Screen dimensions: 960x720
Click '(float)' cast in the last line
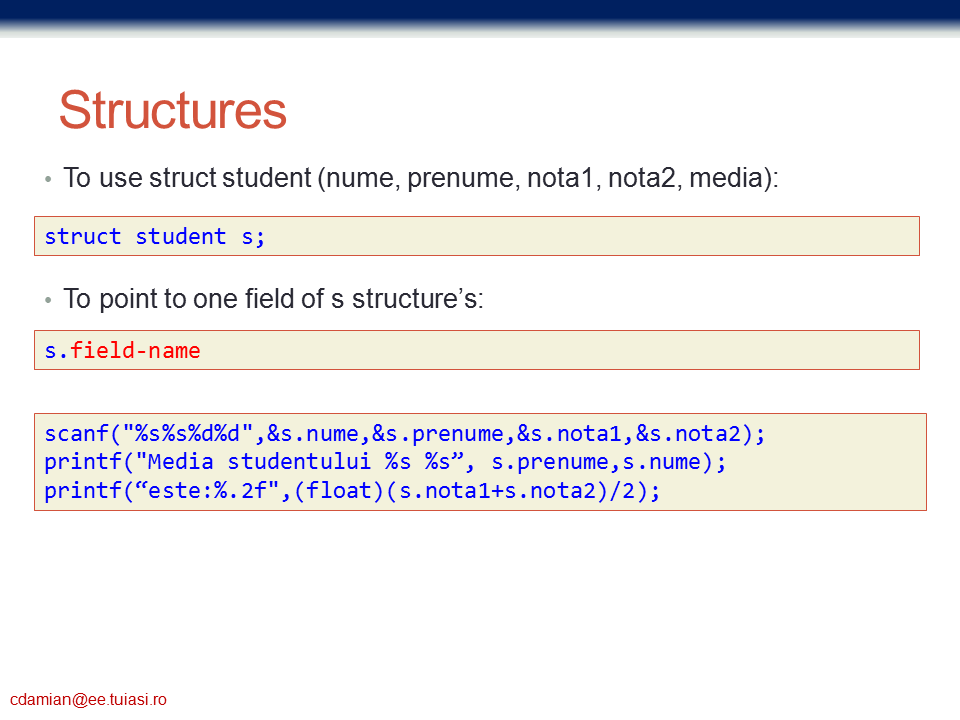(x=340, y=491)
